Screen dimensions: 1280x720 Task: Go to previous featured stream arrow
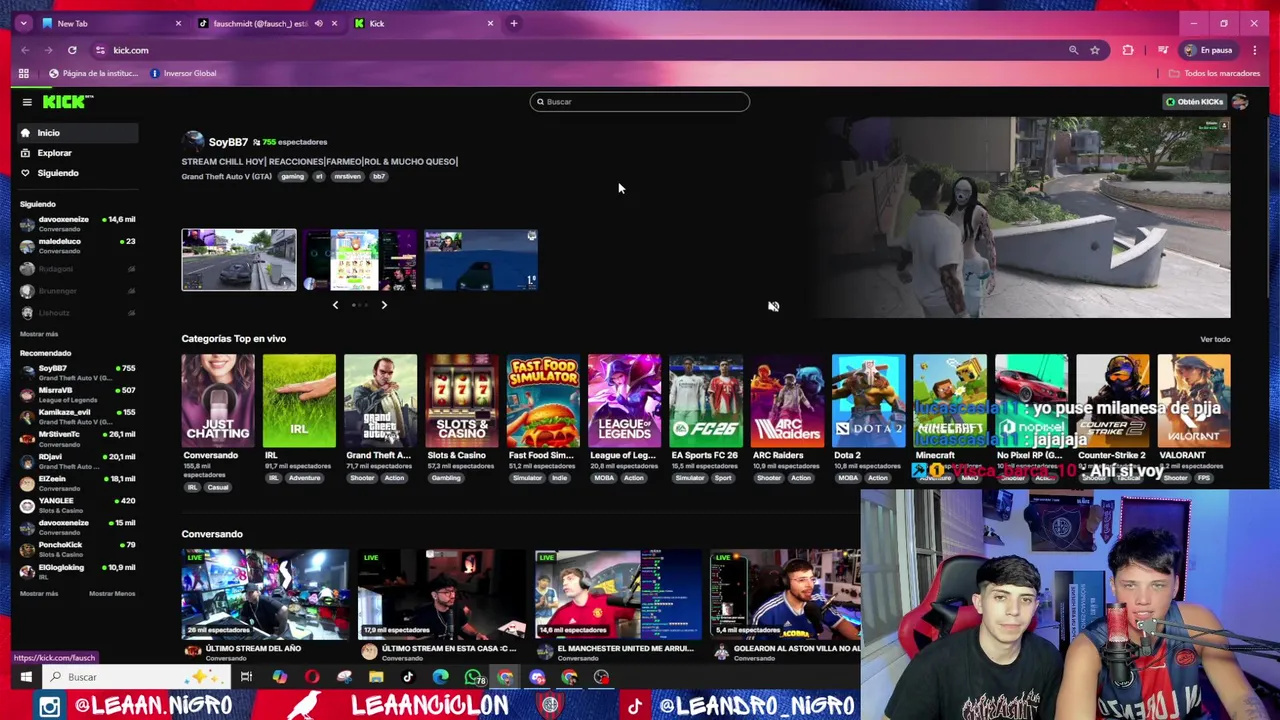click(335, 305)
